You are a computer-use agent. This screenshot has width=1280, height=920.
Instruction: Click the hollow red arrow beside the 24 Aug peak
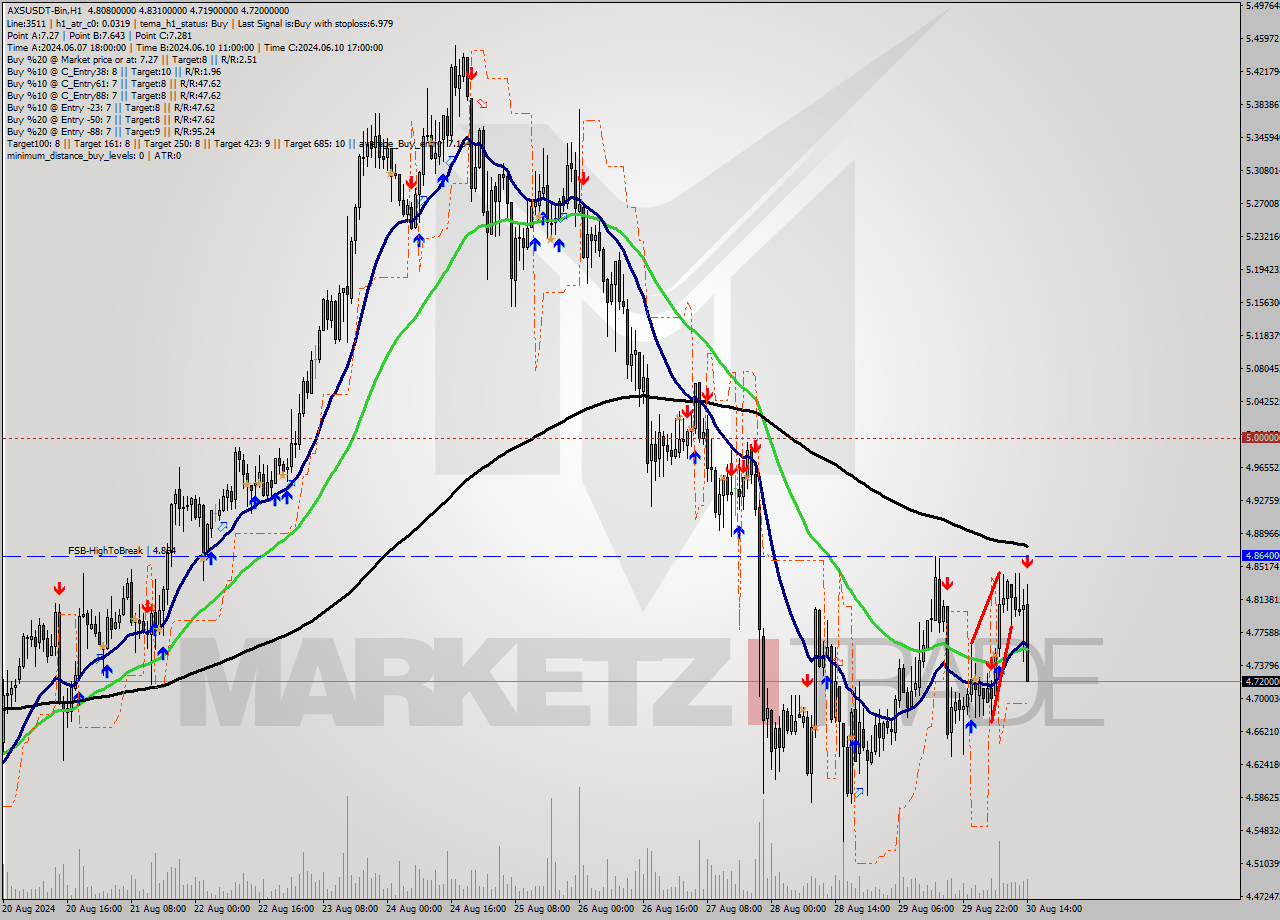(482, 103)
